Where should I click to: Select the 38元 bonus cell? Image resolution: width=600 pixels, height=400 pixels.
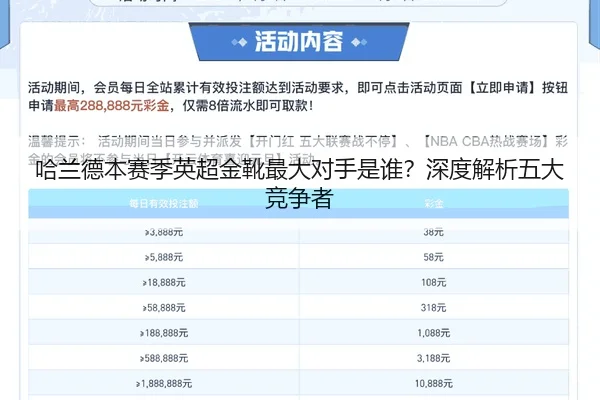[x=434, y=232]
